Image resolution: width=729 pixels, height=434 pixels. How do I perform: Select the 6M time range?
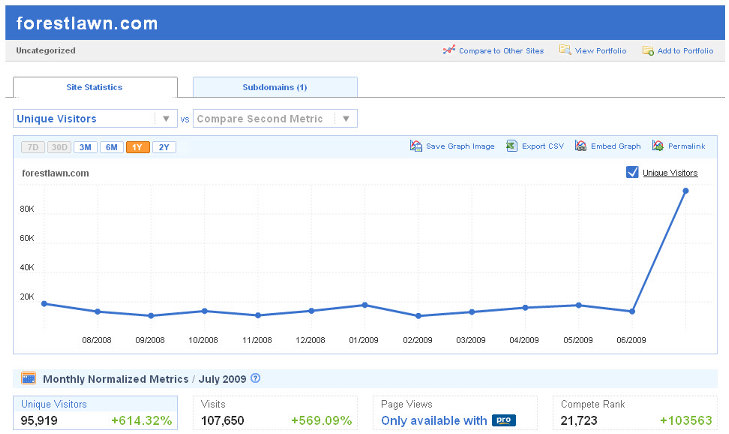(x=112, y=147)
